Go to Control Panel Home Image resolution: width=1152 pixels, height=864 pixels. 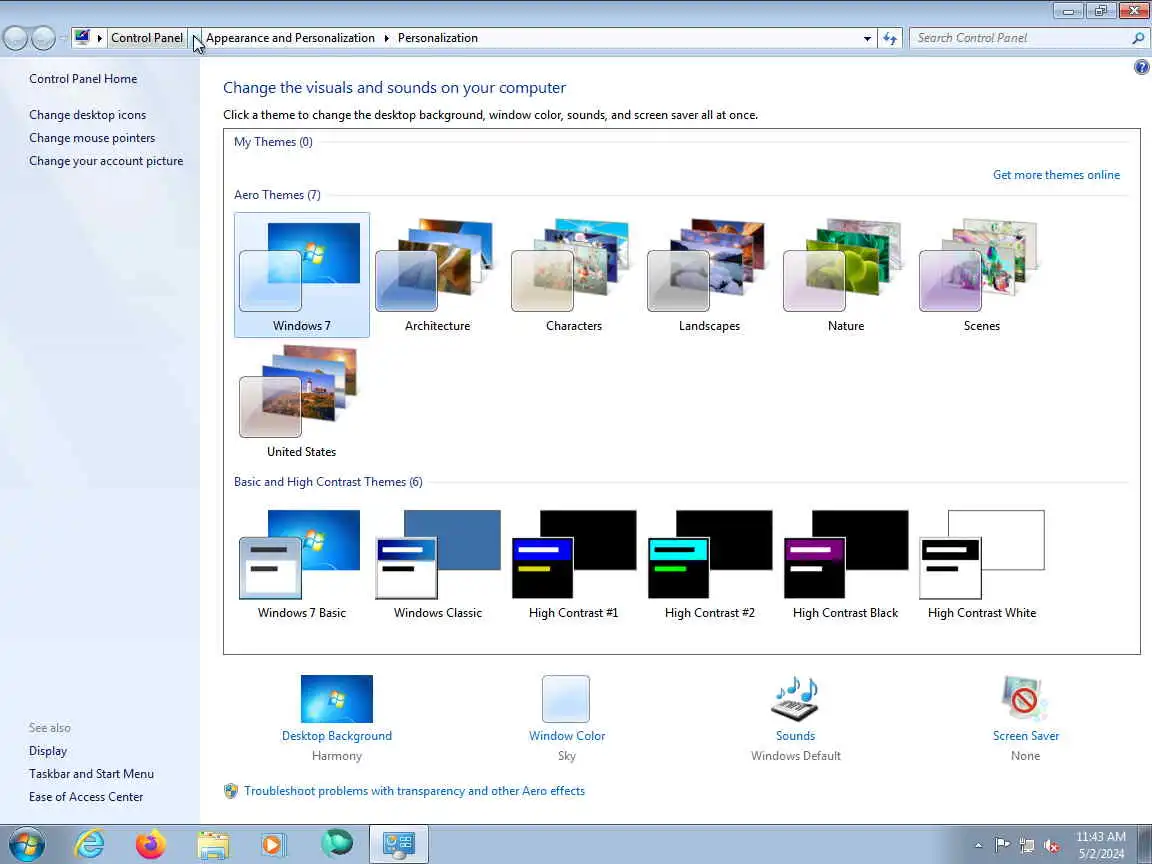(x=83, y=79)
